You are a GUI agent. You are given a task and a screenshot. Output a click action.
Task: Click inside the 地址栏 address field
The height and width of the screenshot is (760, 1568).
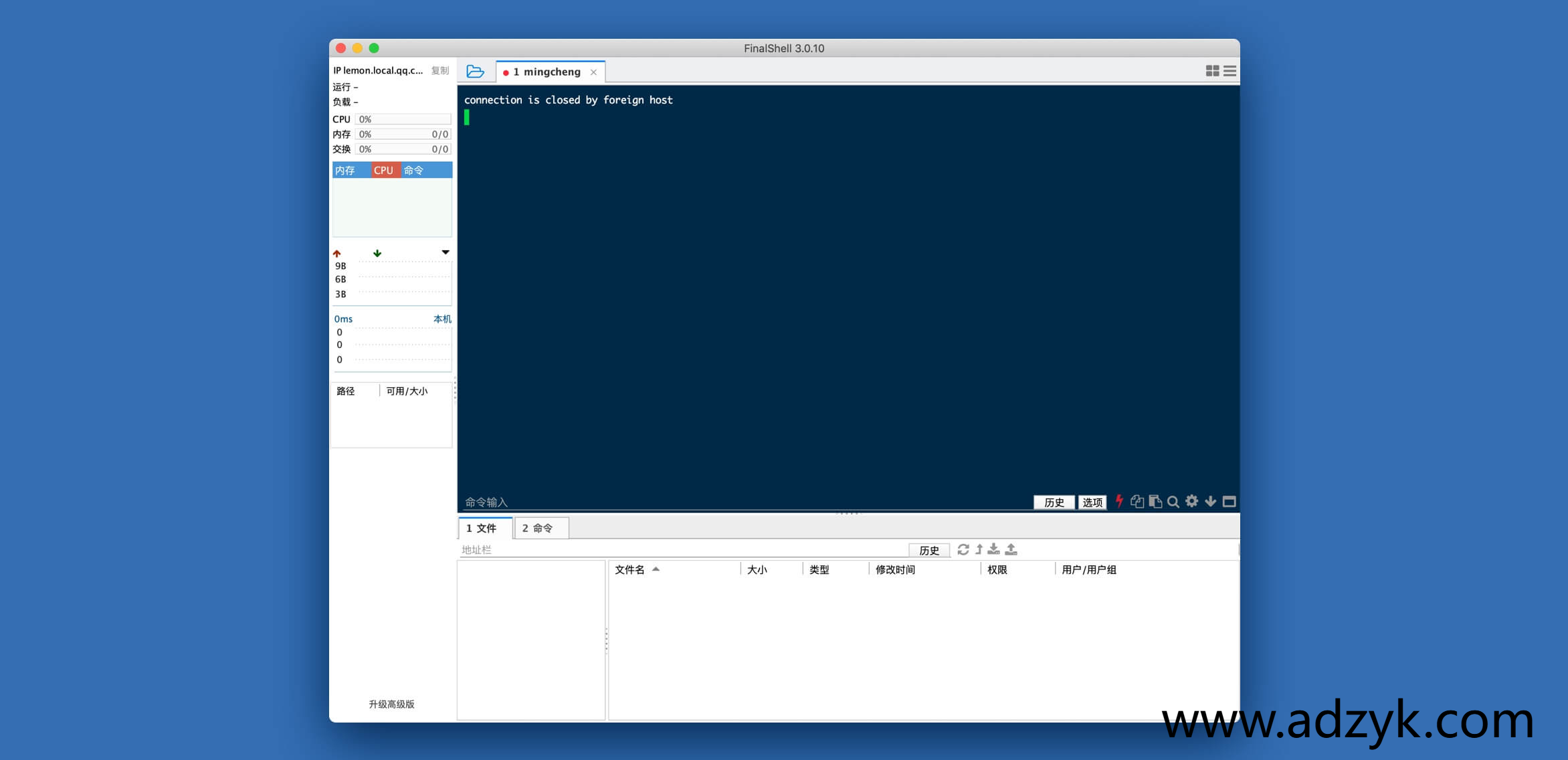tap(669, 550)
